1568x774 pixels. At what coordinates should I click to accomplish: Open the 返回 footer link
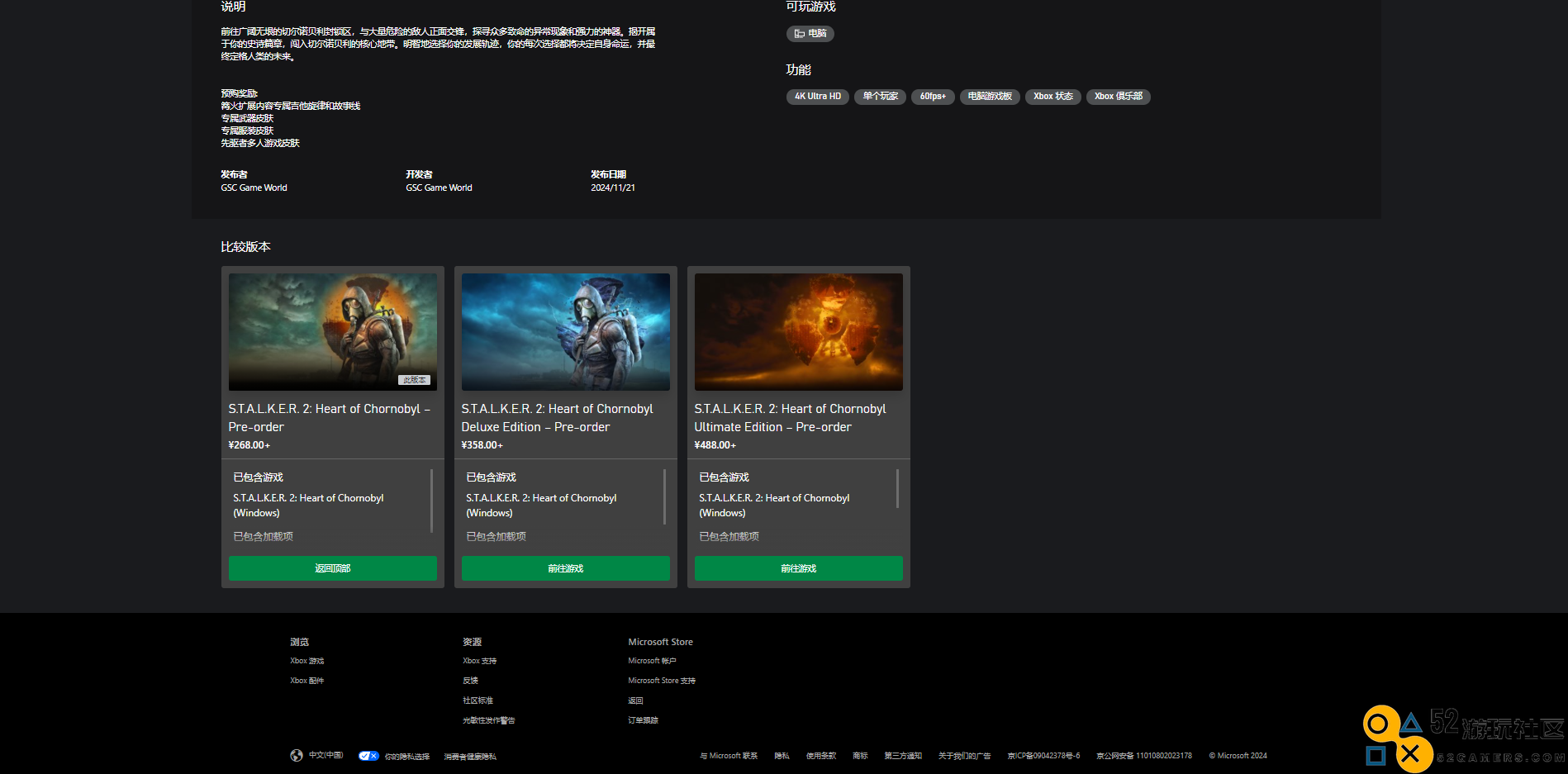coord(636,700)
